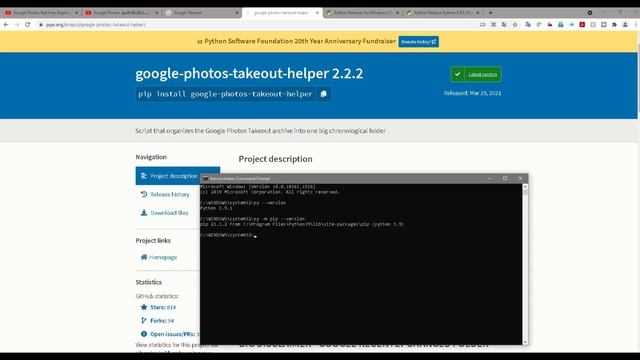
Task: Click the download icon beside Download files
Action: 144,213
